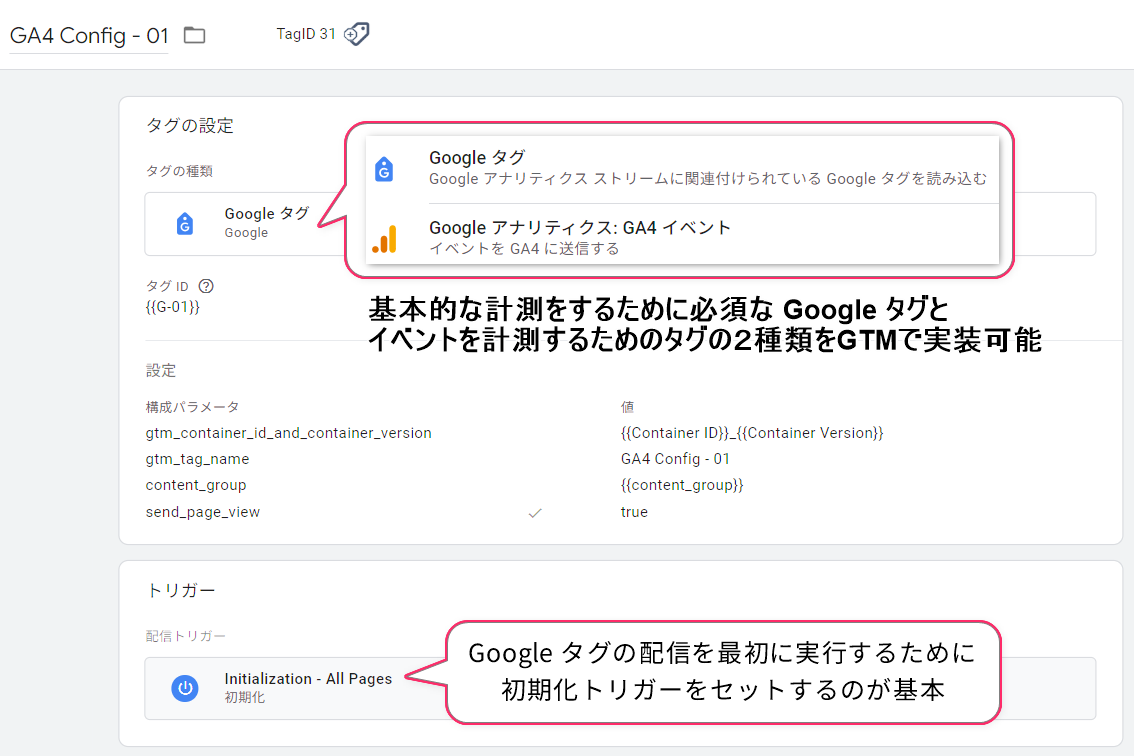1134x756 pixels.
Task: Select Google タグ option in the tag list
Action: tap(683, 169)
